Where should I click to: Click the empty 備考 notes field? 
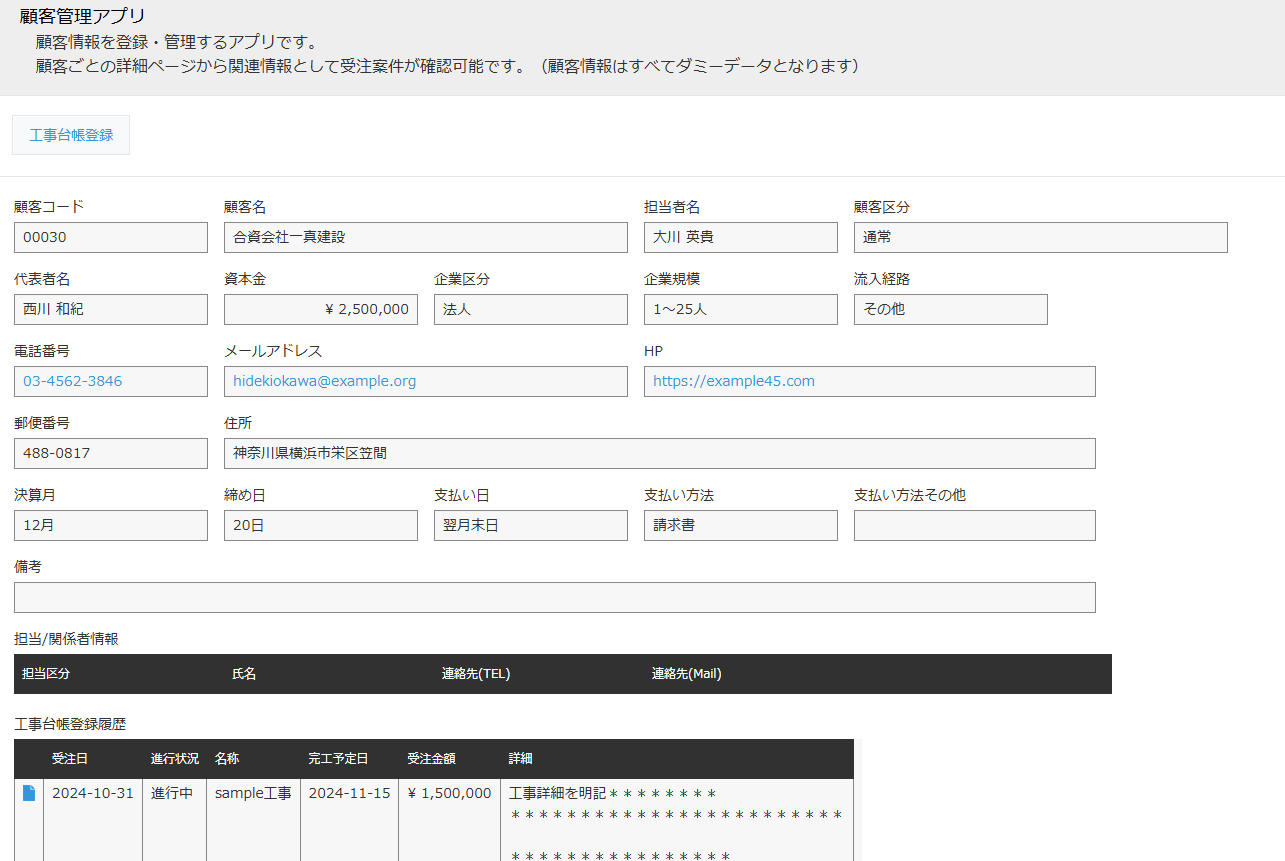point(554,597)
